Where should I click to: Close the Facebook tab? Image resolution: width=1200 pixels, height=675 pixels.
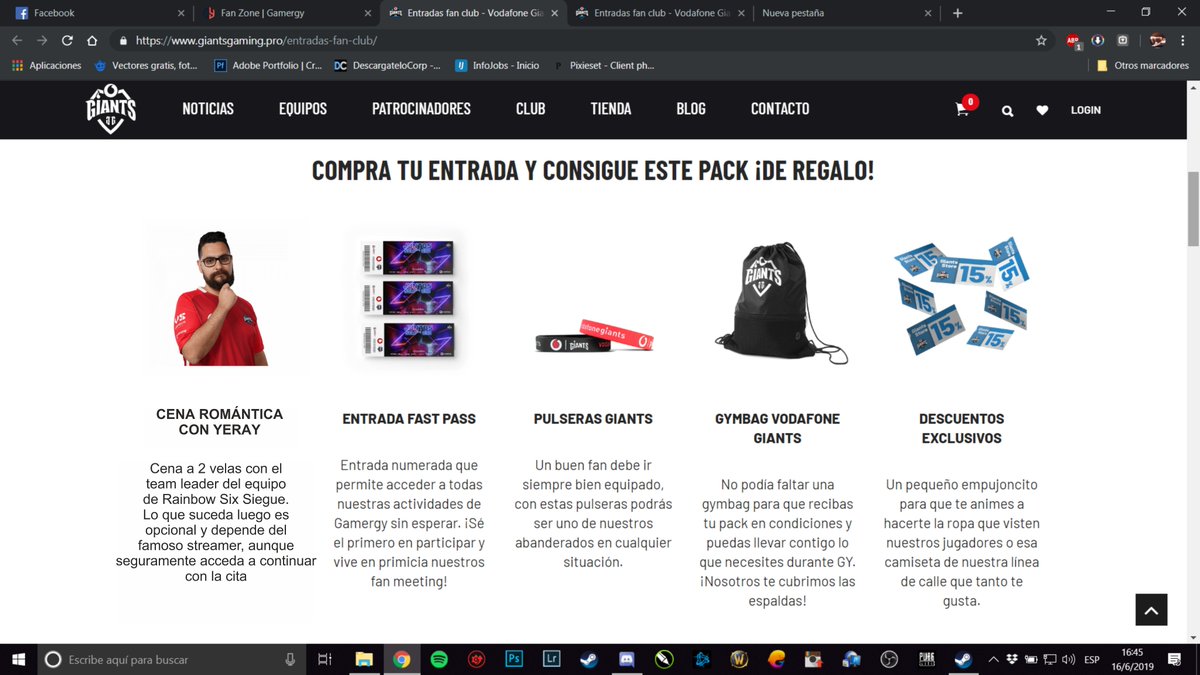[x=180, y=13]
